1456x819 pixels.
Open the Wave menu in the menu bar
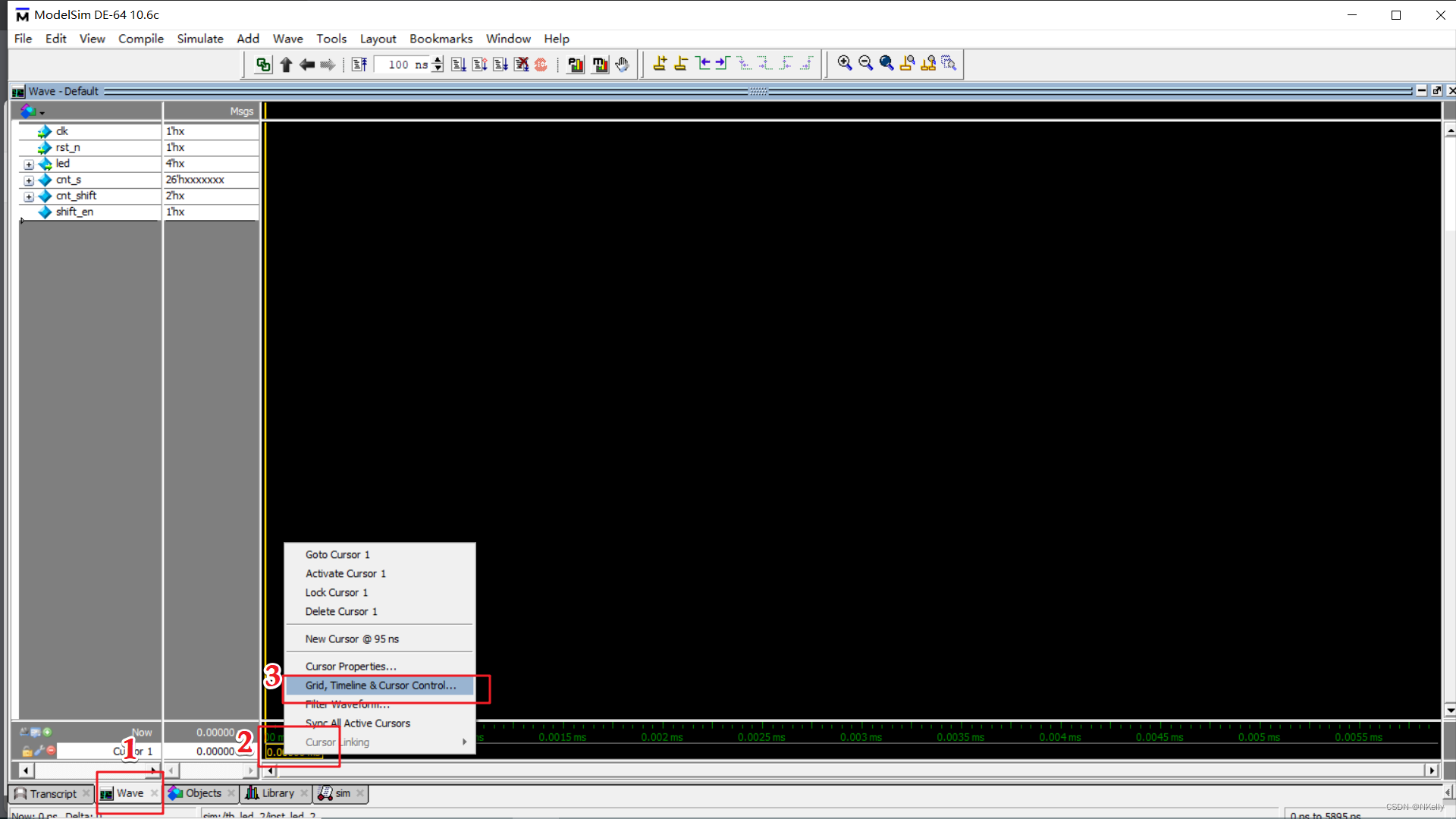point(287,39)
